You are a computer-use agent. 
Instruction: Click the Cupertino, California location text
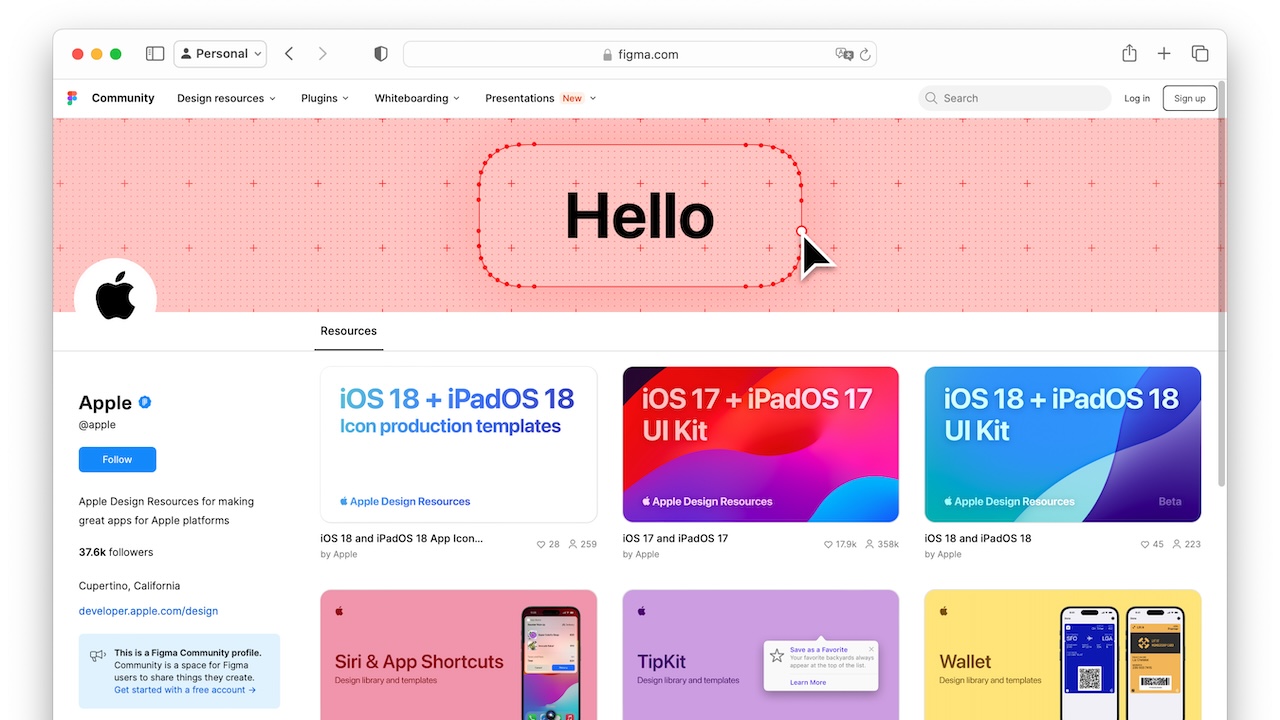coord(130,586)
